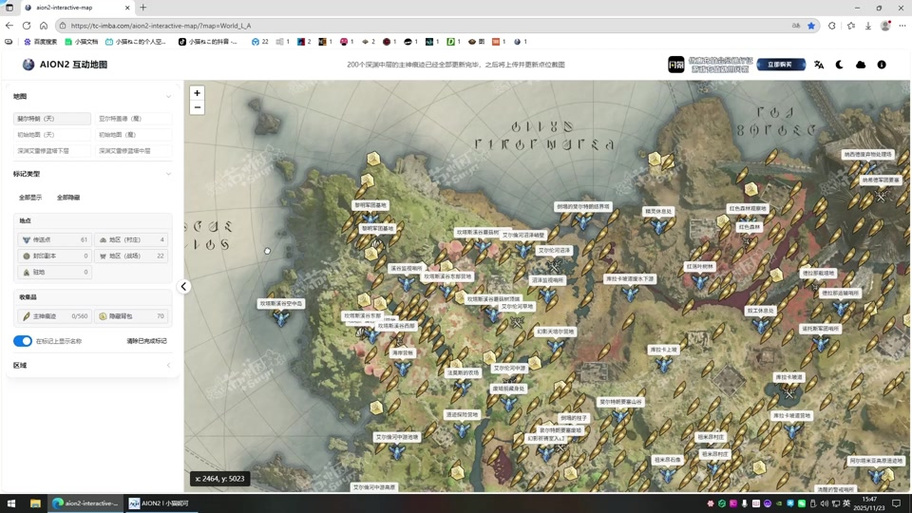912x513 pixels.
Task: Open Windows notification center icon
Action: tap(896, 503)
